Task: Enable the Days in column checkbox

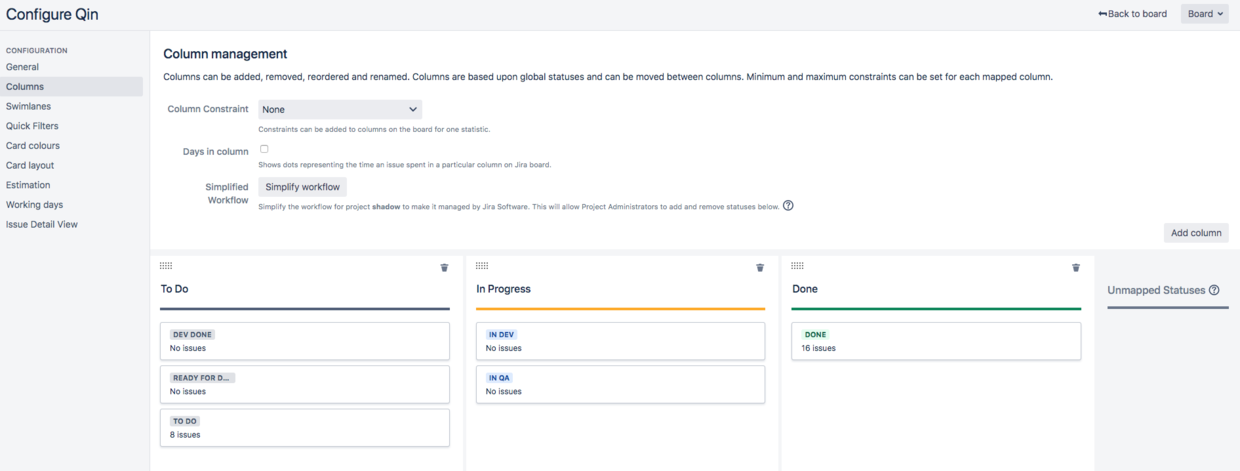Action: coord(264,149)
